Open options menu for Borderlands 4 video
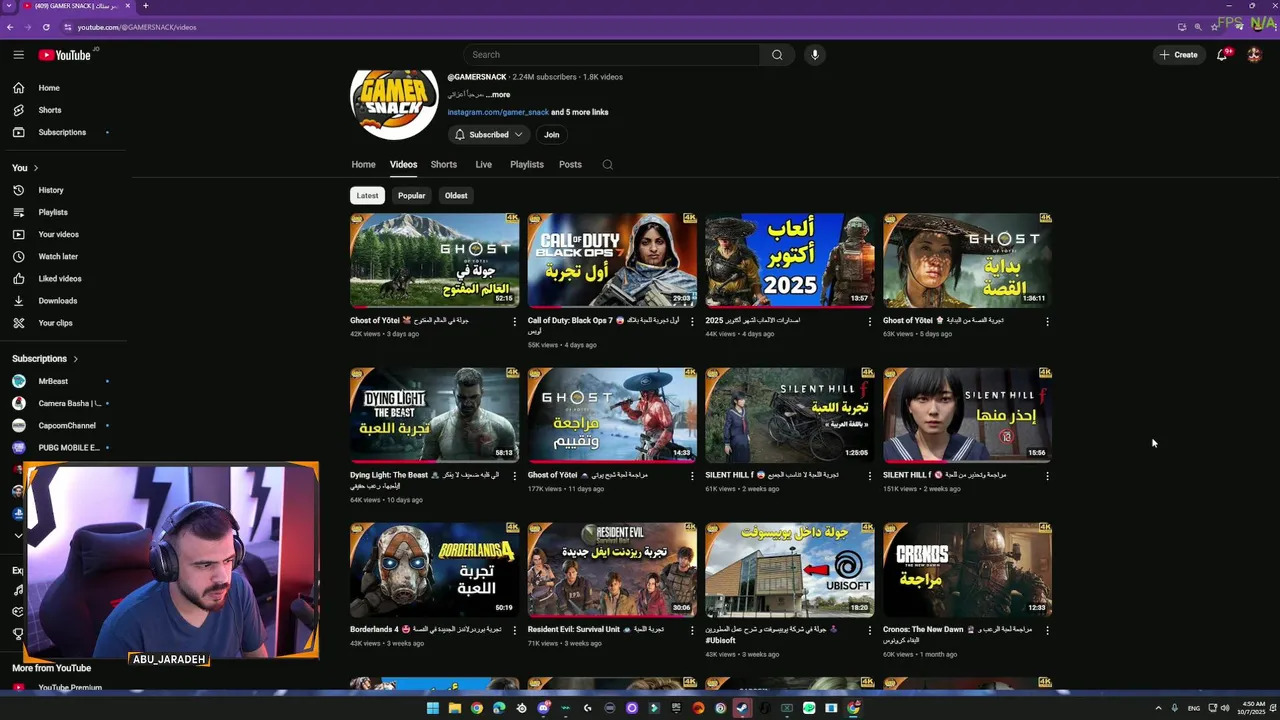 coord(515,630)
